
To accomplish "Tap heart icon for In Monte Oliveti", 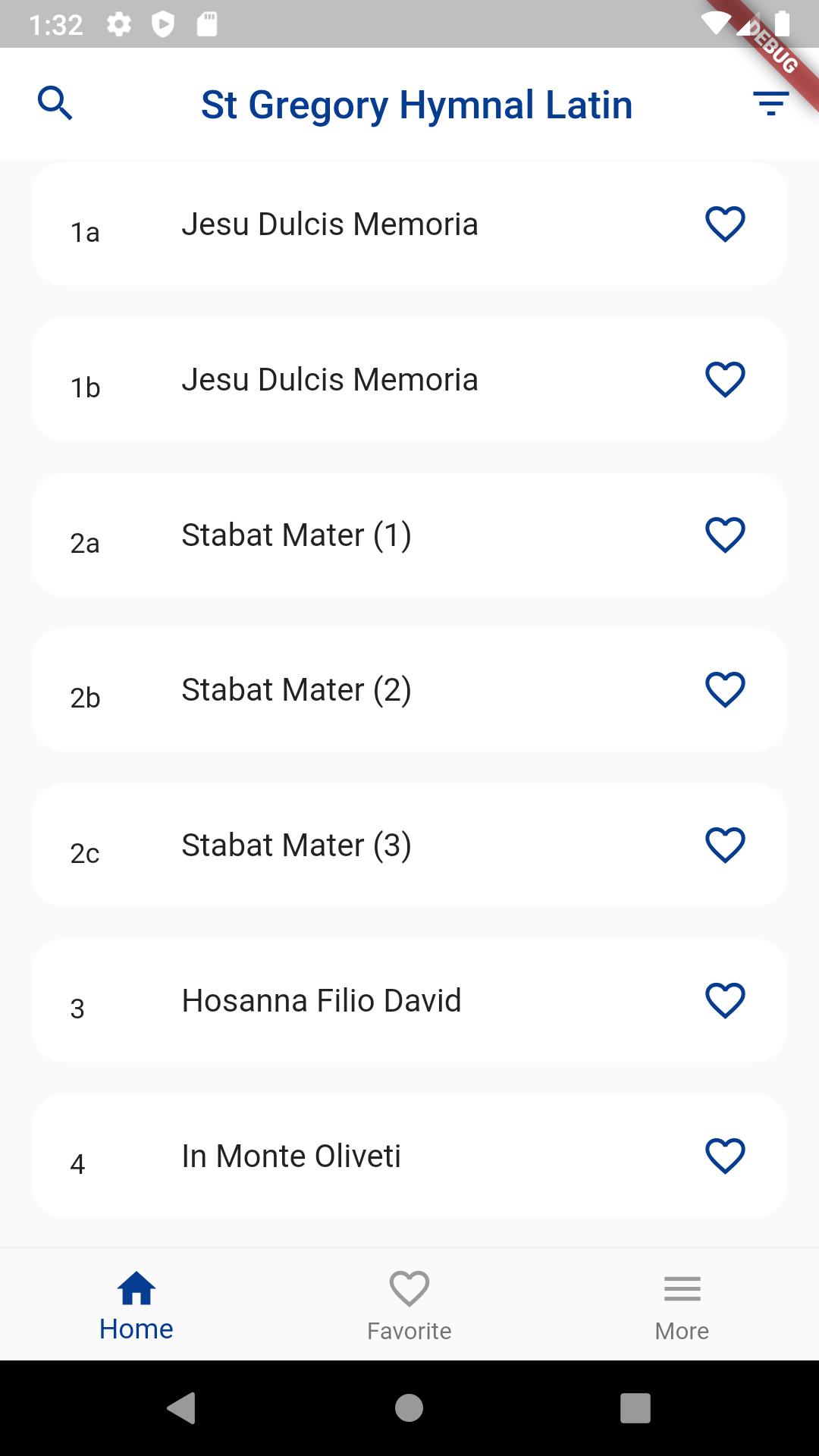I will tap(725, 1156).
